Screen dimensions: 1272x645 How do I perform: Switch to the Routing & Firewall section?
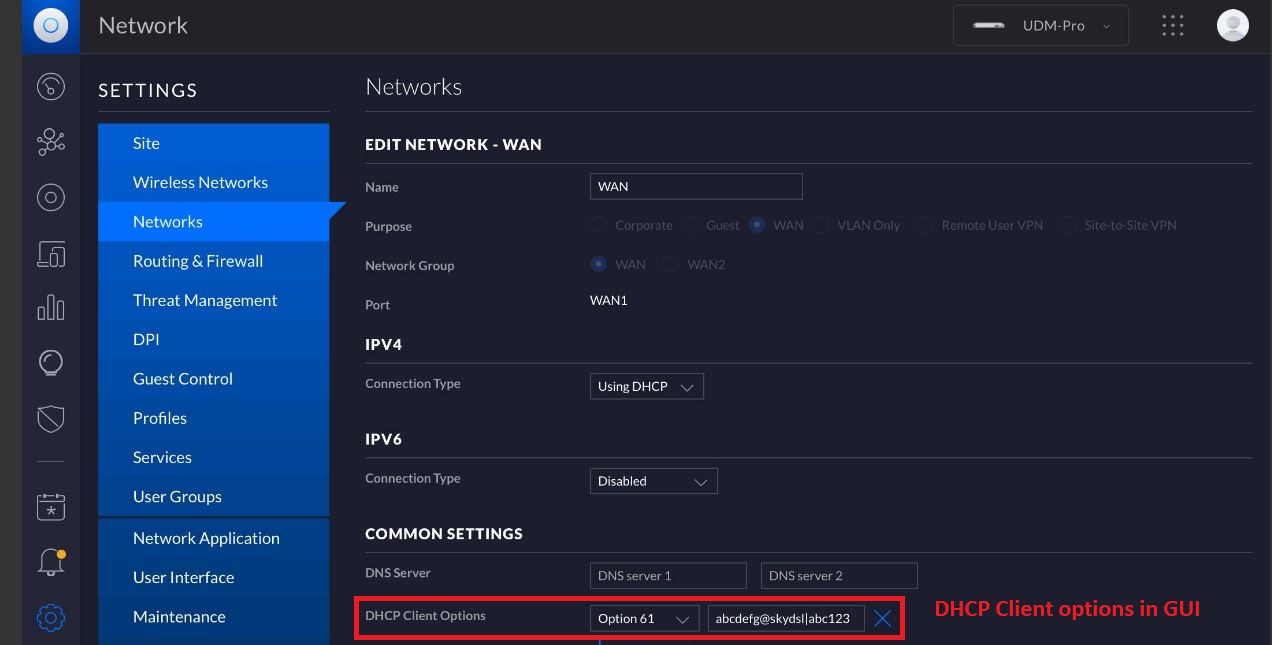[x=198, y=260]
